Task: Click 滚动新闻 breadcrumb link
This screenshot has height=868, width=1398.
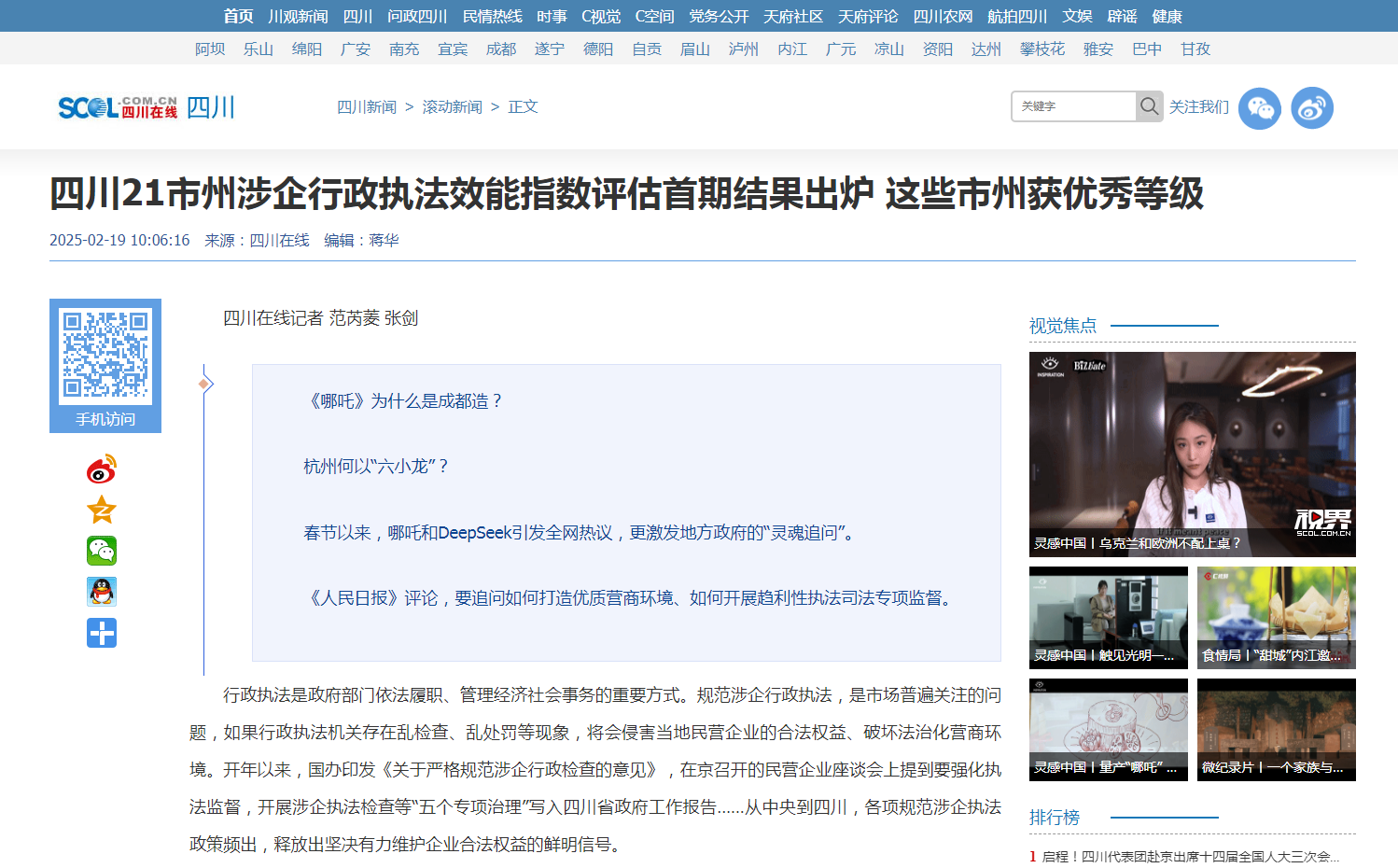Action: pos(452,106)
